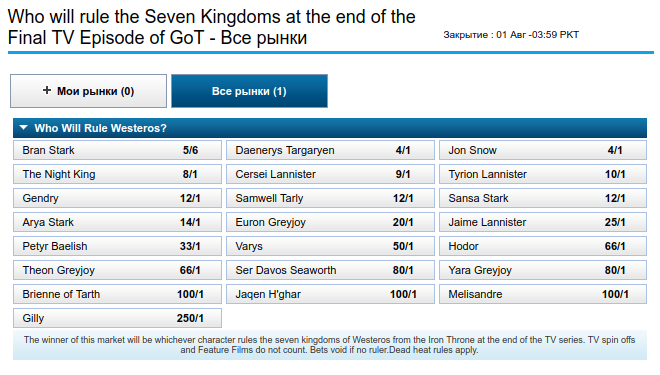This screenshot has height=375, width=660.
Task: Pick Ser Davos Seaworth 80/1
Action: (x=330, y=270)
